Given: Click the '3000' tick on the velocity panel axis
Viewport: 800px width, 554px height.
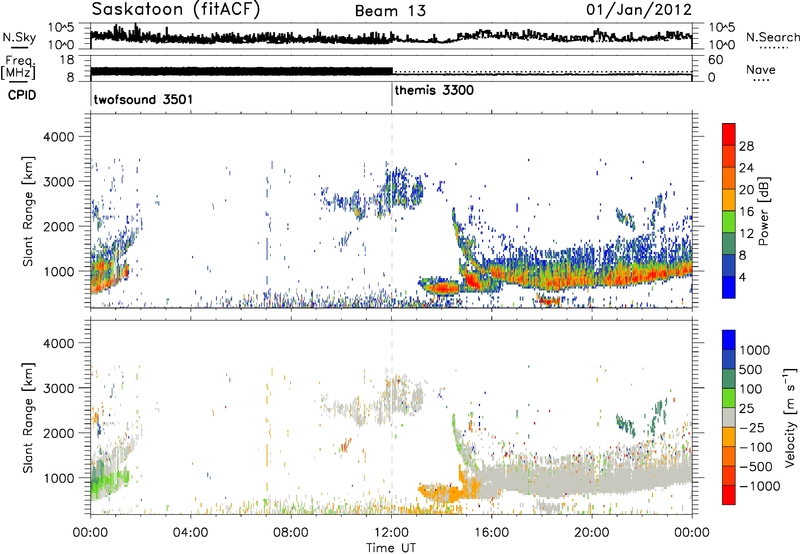Looking at the screenshot, I should click(59, 388).
